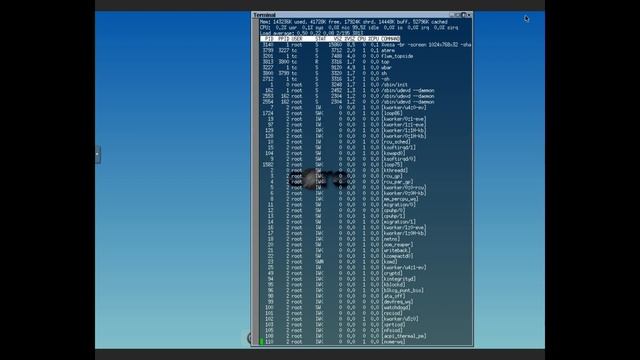Click the USER column header

(x=297, y=39)
